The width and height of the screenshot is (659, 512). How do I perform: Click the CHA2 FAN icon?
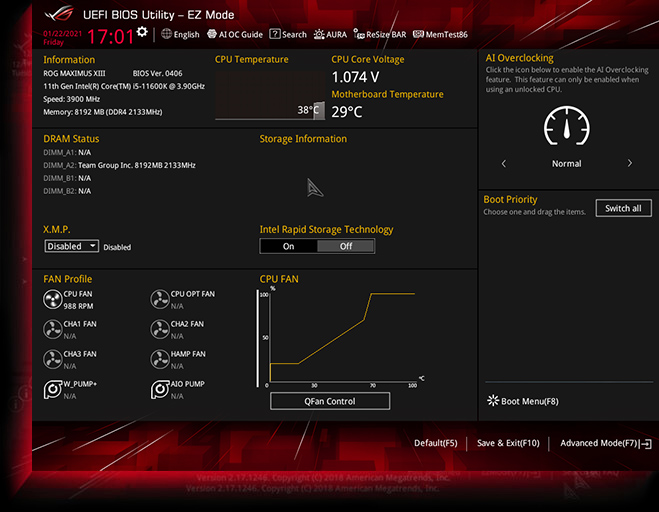tap(160, 330)
